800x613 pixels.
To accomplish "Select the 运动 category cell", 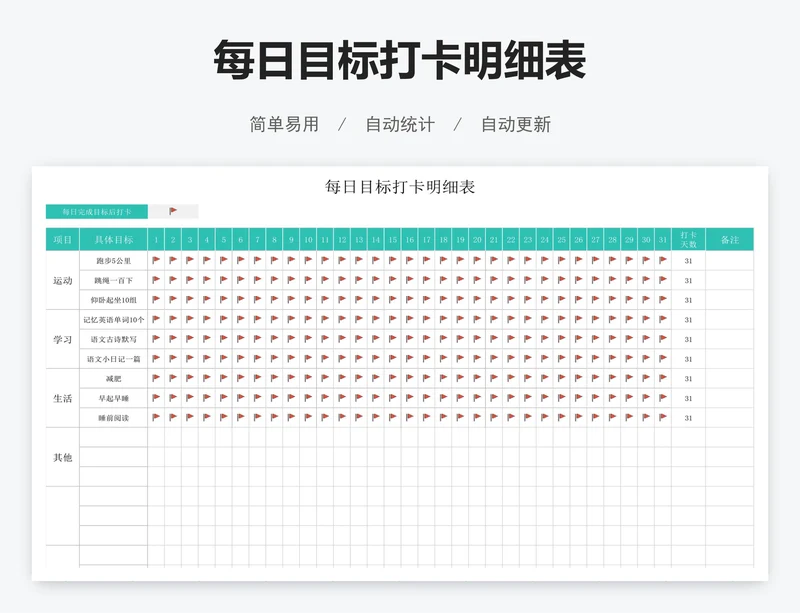I will click(x=63, y=280).
